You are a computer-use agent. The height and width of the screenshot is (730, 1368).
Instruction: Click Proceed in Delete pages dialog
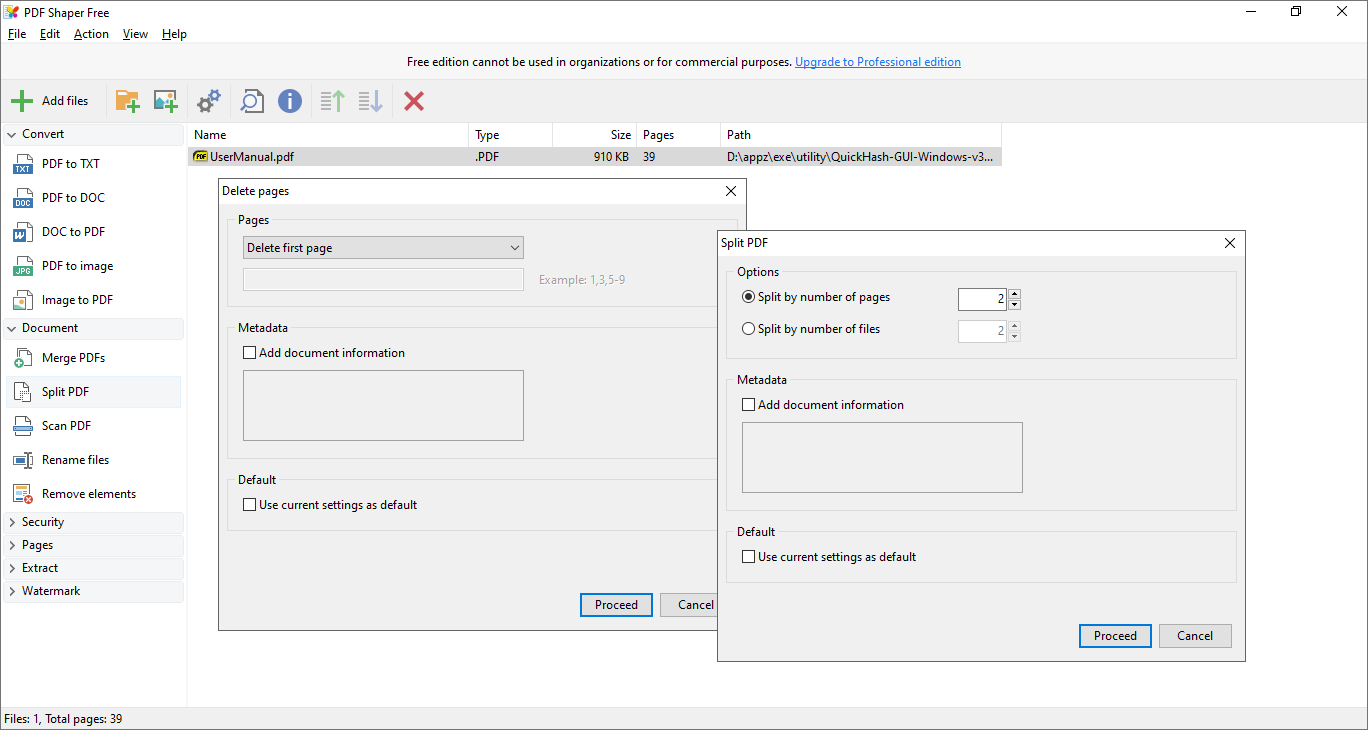click(616, 605)
